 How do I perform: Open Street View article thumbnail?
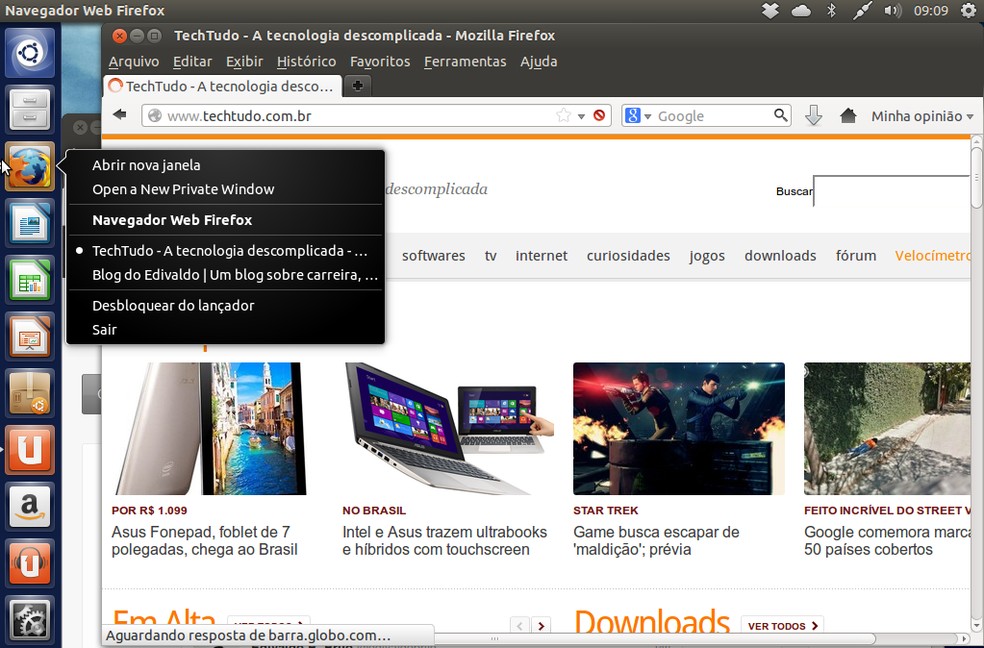pyautogui.click(x=887, y=428)
